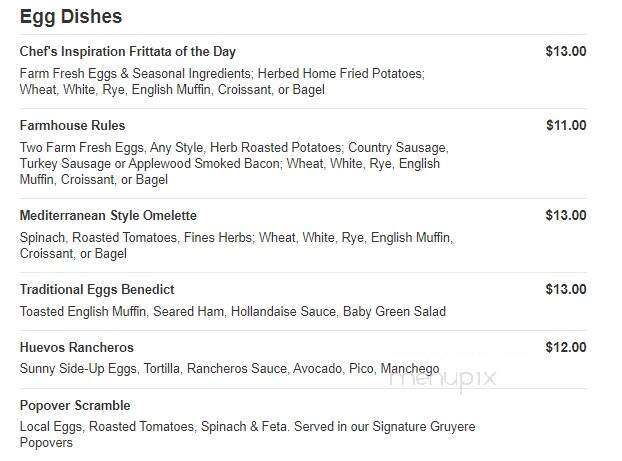Click the omelette description starting with Spinach
This screenshot has width=622, height=461.
(236, 246)
